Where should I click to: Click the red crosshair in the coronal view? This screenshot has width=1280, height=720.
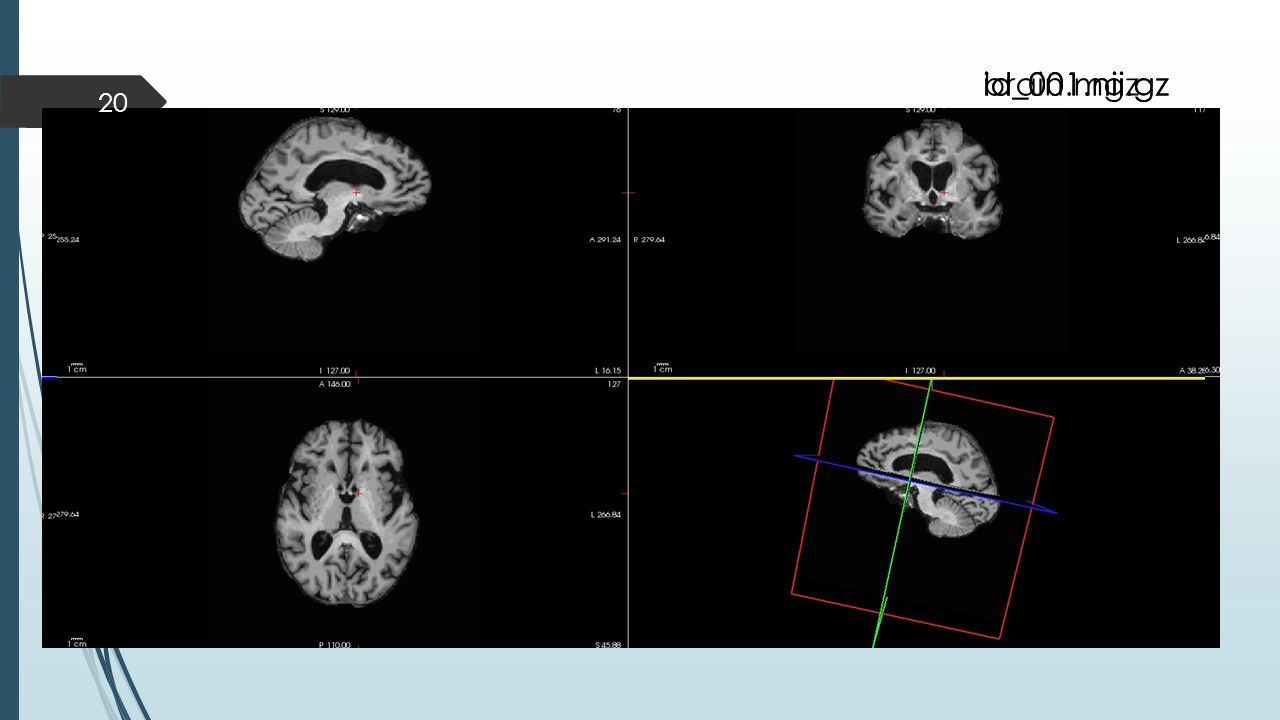943,192
